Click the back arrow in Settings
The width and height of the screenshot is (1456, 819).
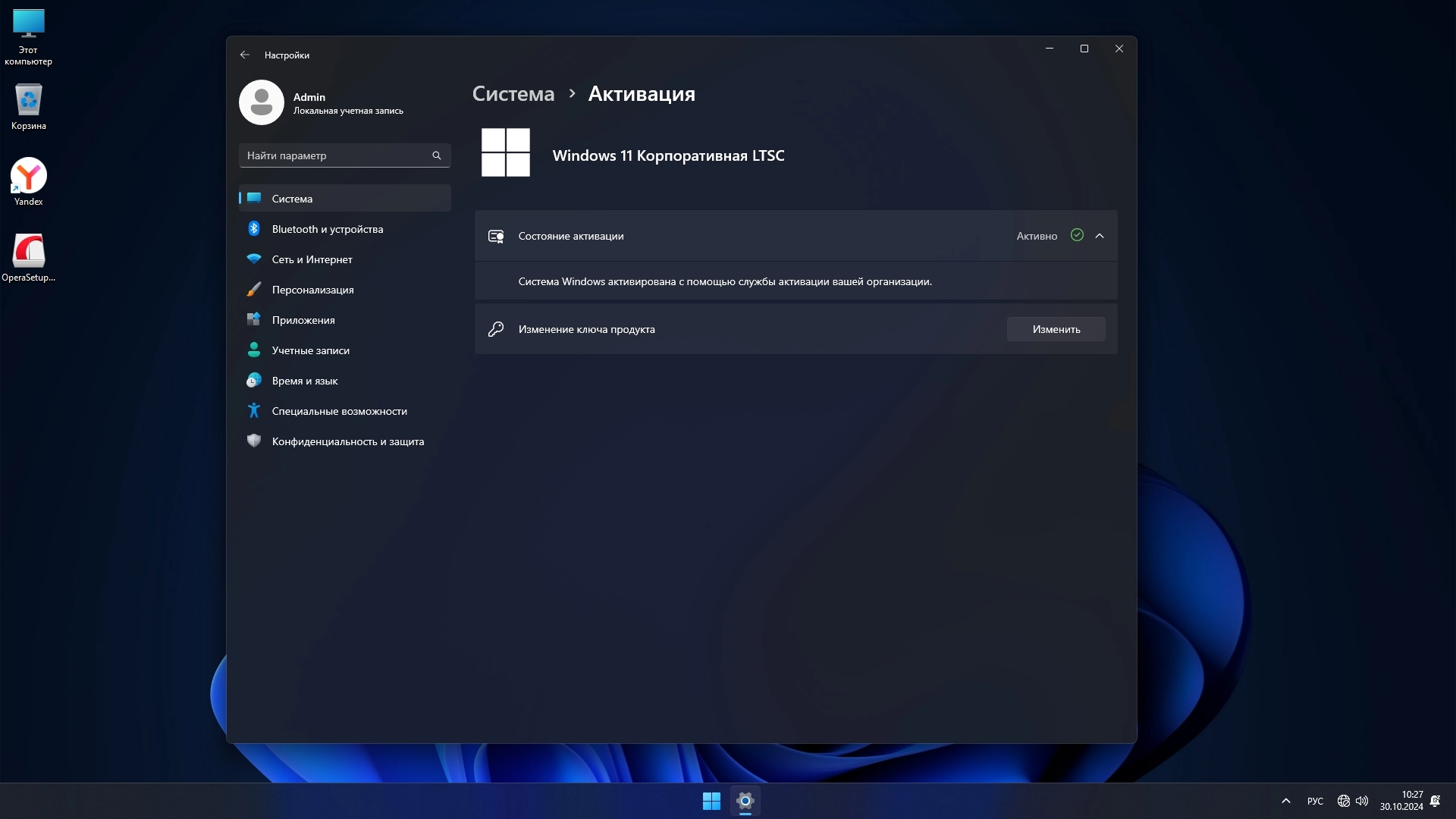(x=244, y=55)
